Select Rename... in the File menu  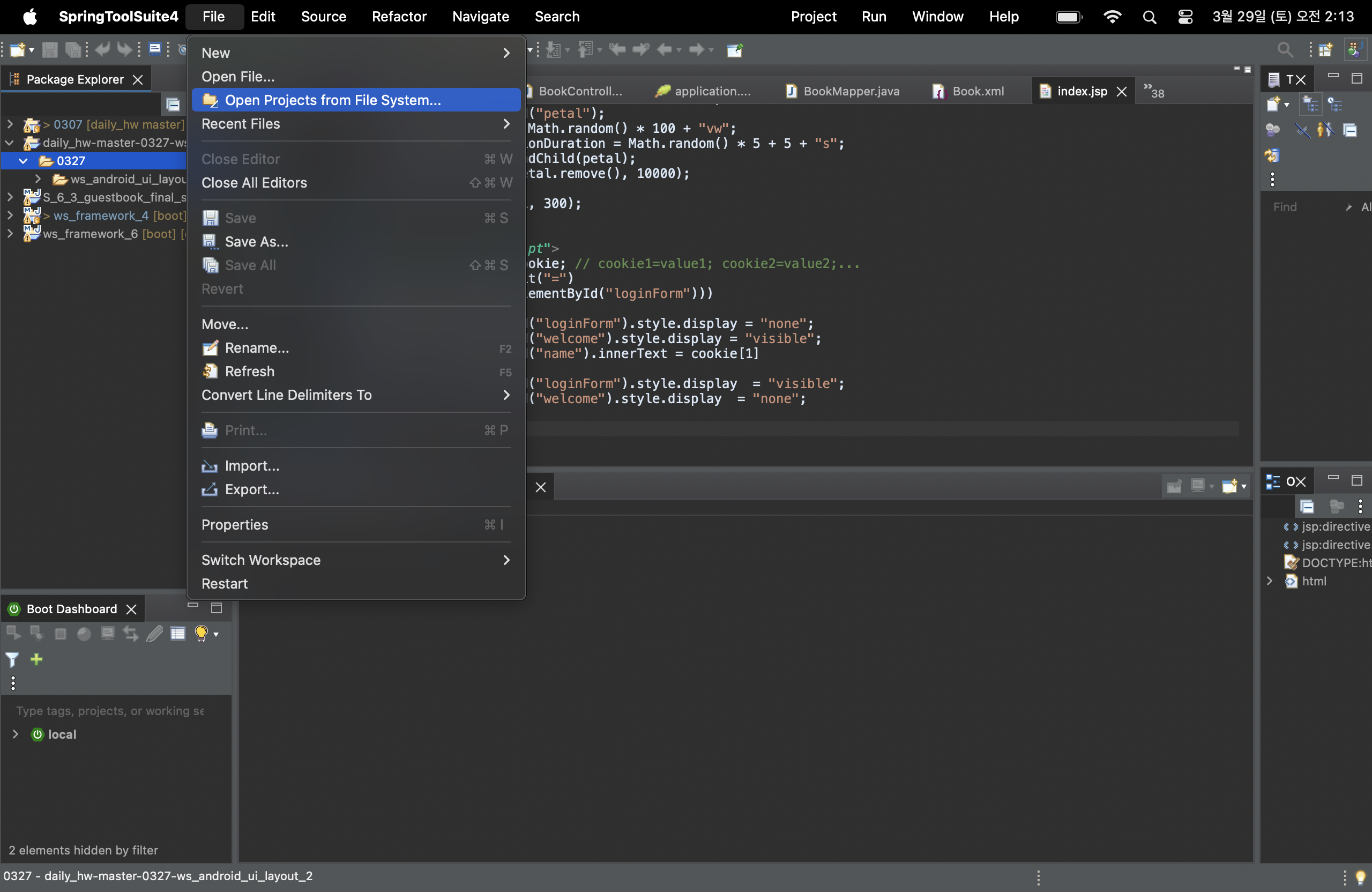pos(356,348)
